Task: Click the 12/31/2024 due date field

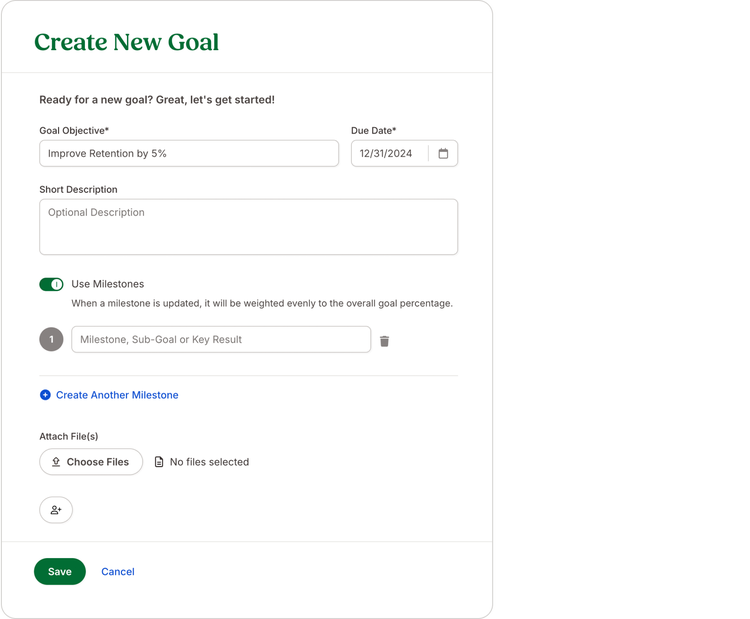Action: click(390, 154)
